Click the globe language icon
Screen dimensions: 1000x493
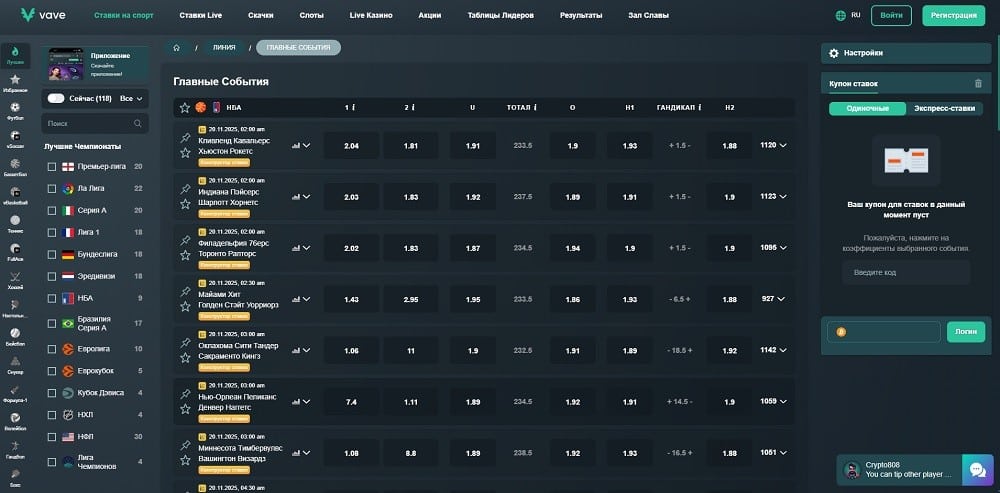[841, 15]
